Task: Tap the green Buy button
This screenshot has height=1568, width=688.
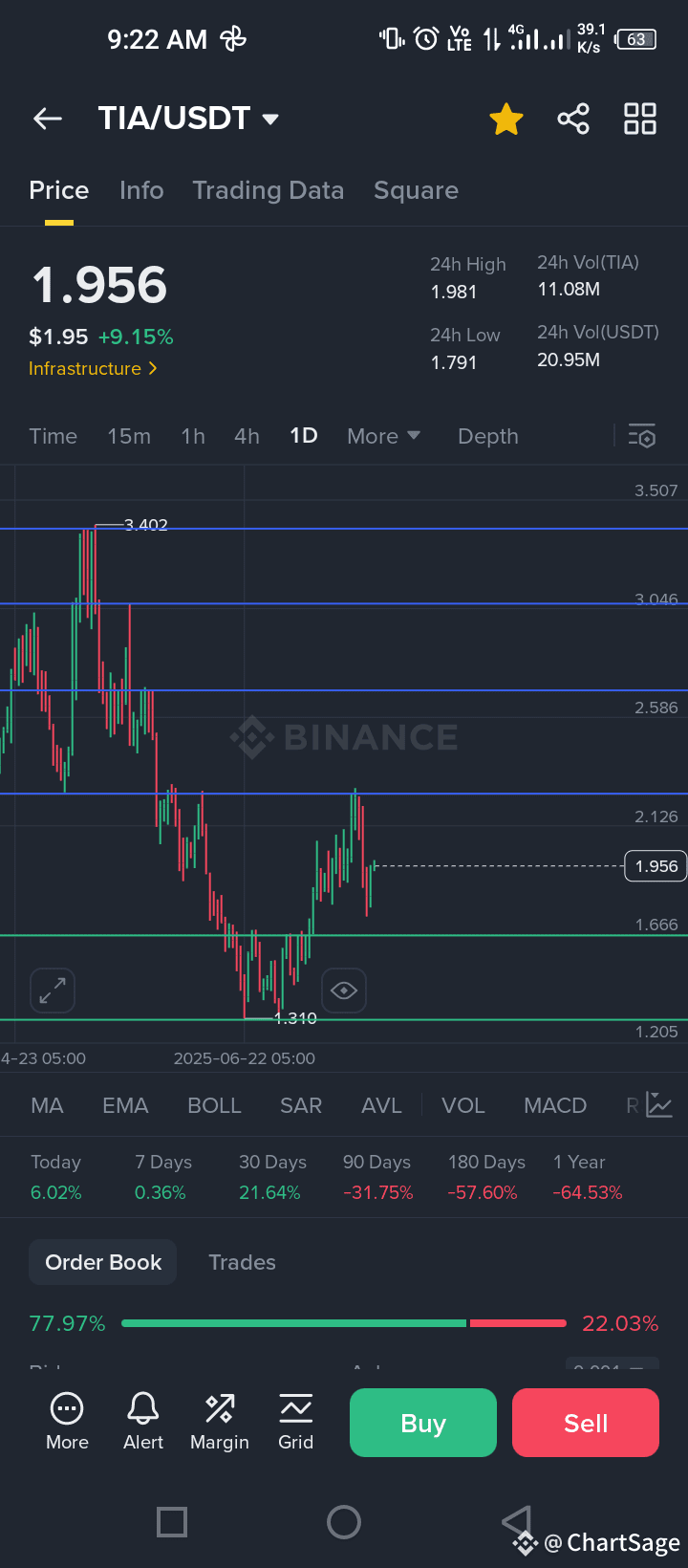Action: coord(423,1423)
